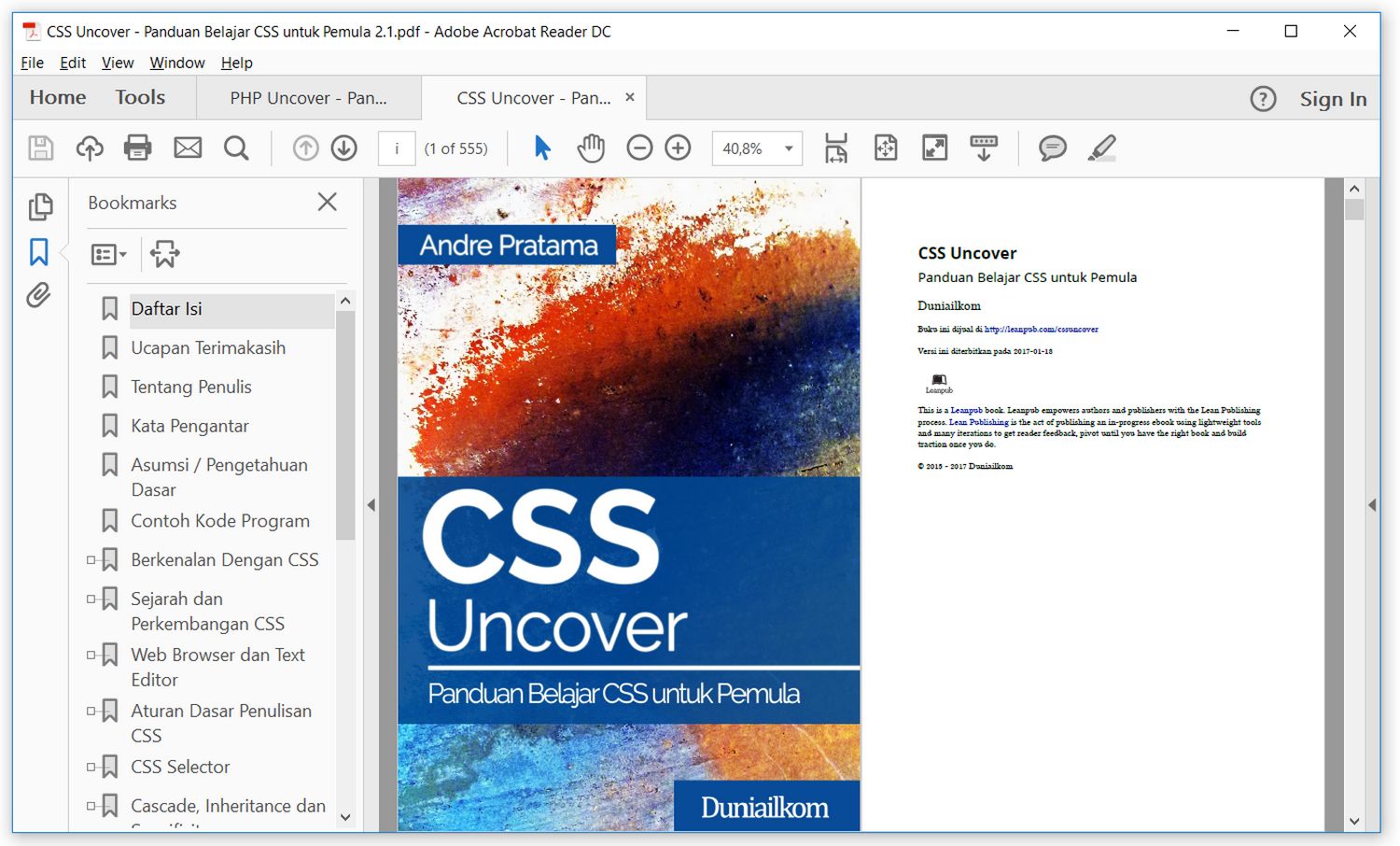Expand the right tools pane arrow
Image resolution: width=1400 pixels, height=846 pixels.
(x=1371, y=505)
